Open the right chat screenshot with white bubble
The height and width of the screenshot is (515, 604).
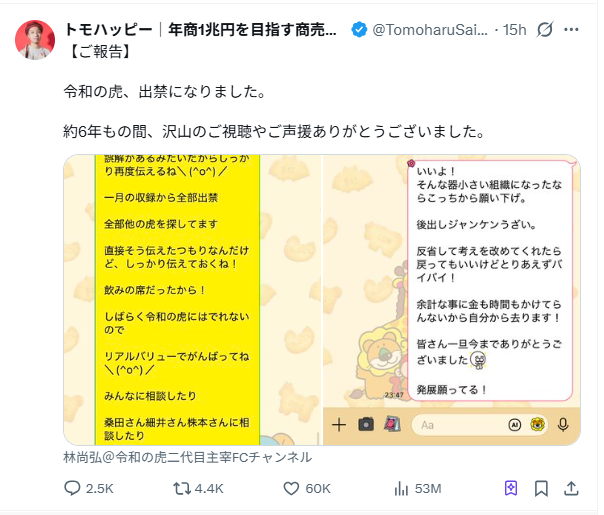(x=451, y=300)
